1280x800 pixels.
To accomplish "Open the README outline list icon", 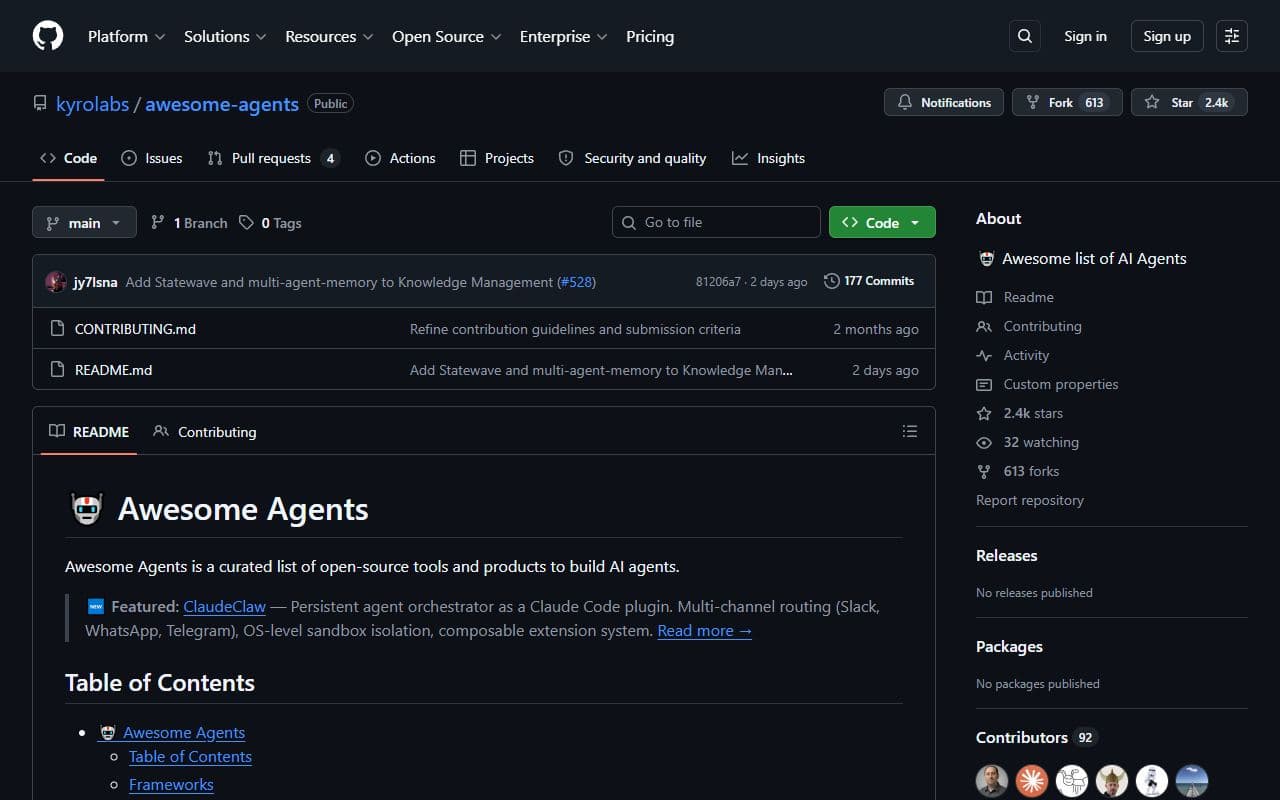I will click(909, 431).
